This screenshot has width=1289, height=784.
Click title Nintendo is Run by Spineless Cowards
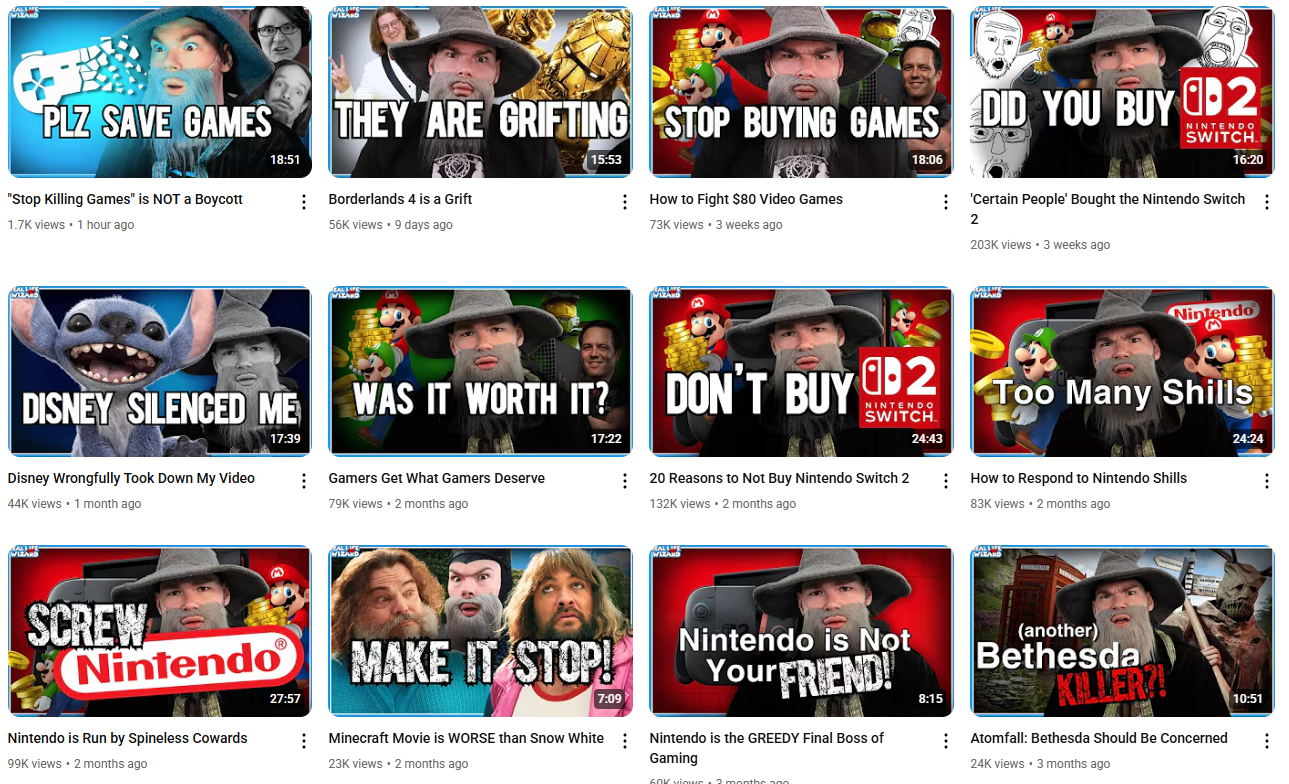tap(127, 738)
